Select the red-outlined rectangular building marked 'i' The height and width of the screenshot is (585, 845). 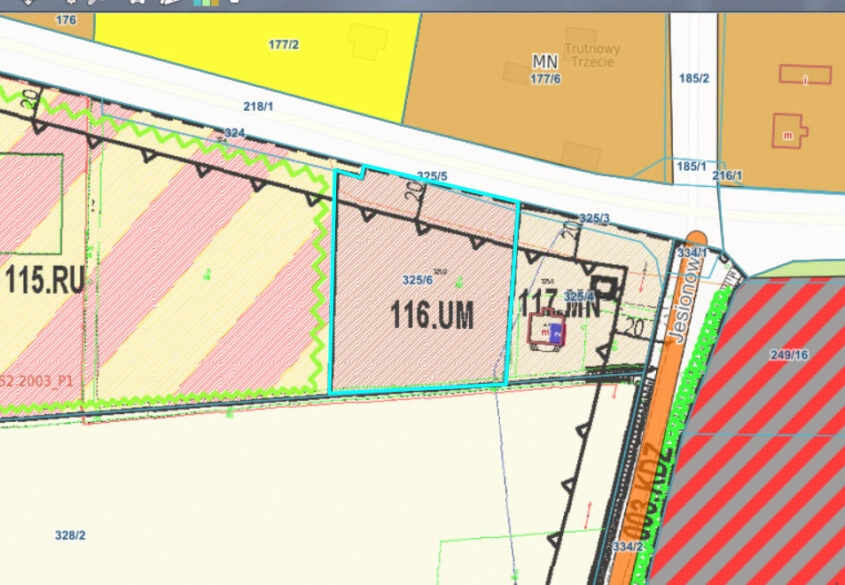tap(805, 74)
